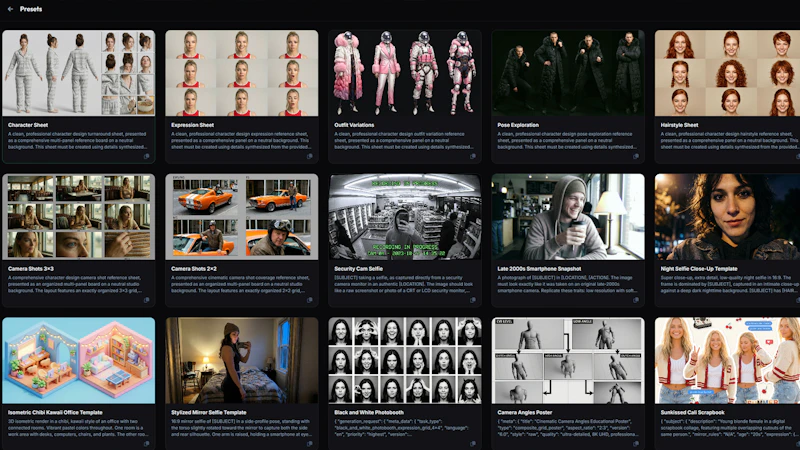Open the Stylized Mirror Selfie thumbnail

(x=242, y=361)
